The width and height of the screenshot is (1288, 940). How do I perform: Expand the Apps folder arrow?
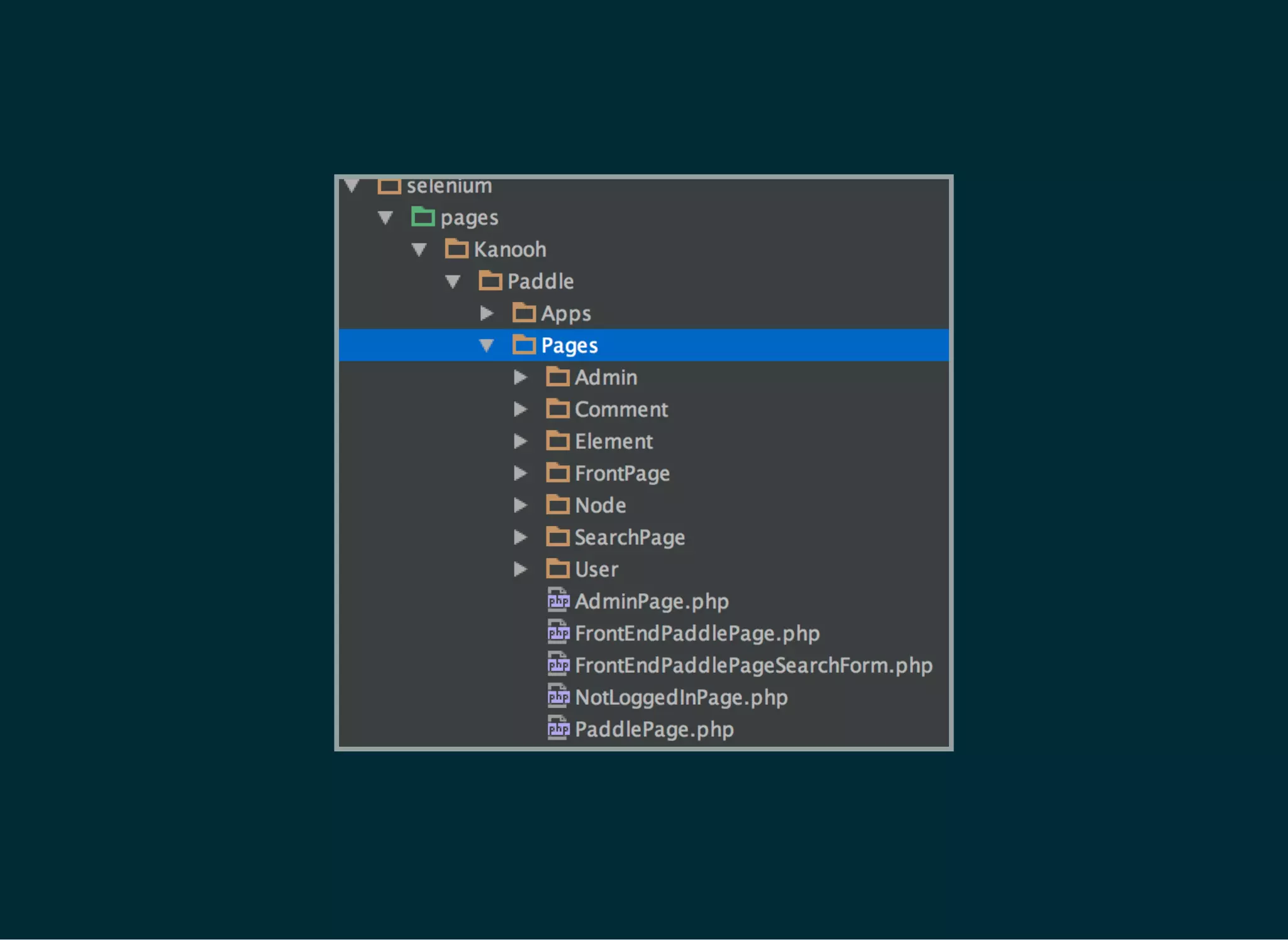click(x=486, y=313)
